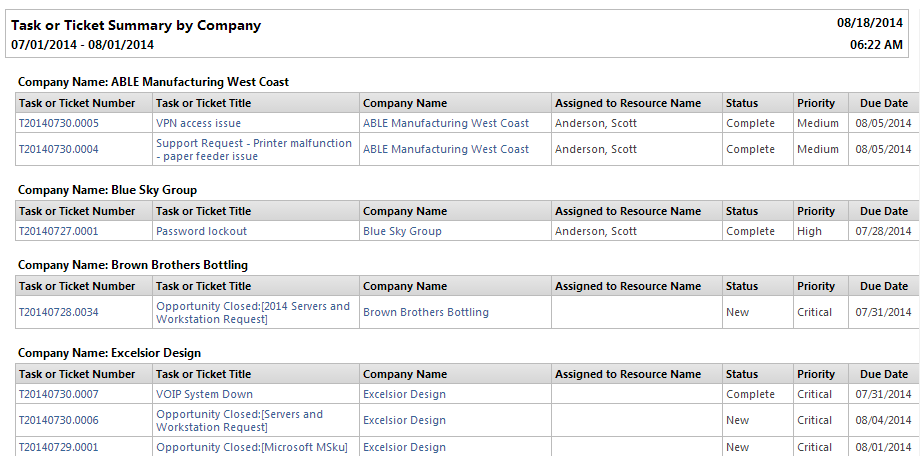The image size is (920, 456).
Task: Open ticket T20140729.0001
Action: 59,447
